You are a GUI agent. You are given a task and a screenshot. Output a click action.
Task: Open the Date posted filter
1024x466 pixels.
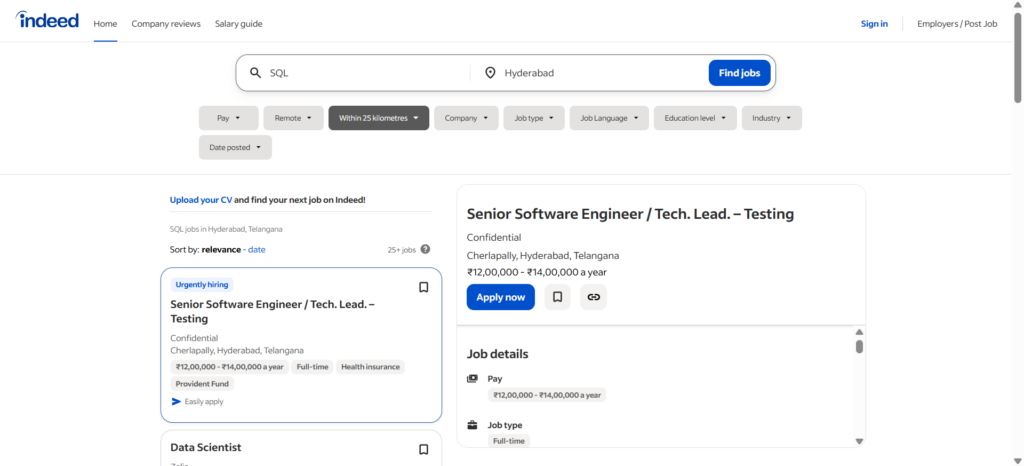235,148
